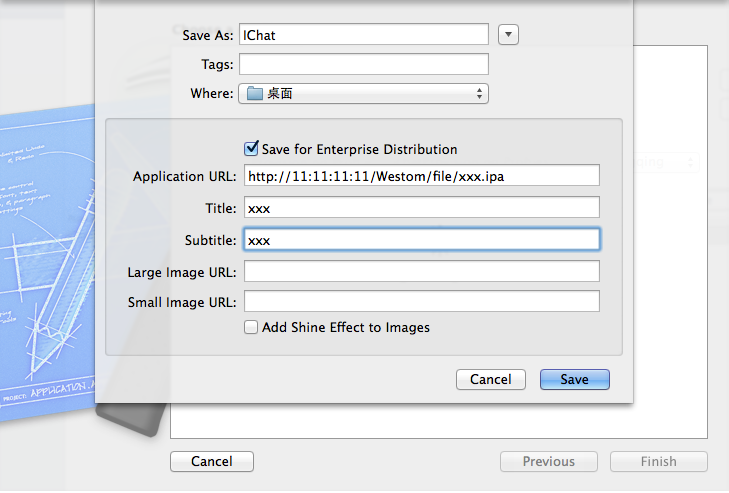Viewport: 729px width, 493px height.
Task: Select the Title text field
Action: pyautogui.click(x=421, y=208)
